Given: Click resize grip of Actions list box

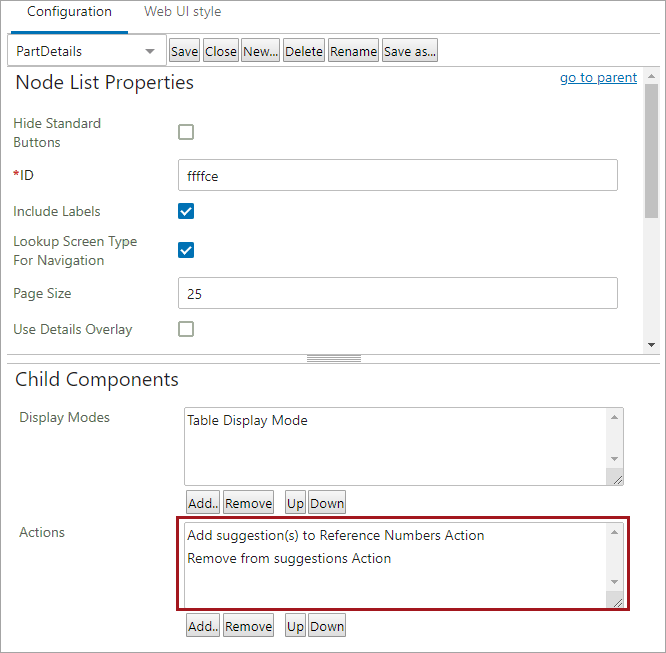Looking at the screenshot, I should tap(615, 601).
